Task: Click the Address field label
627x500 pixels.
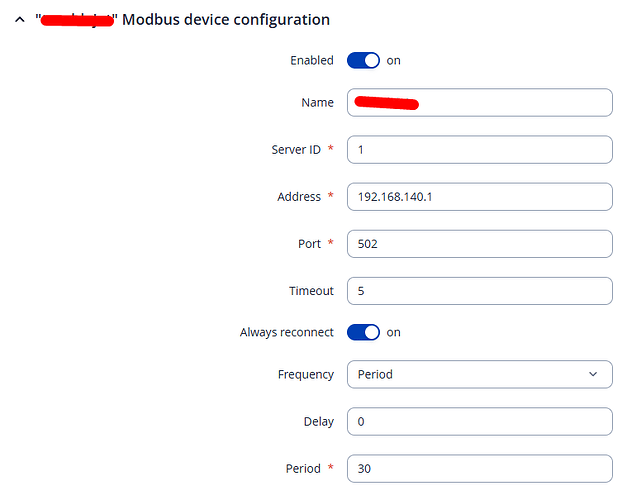Action: [298, 196]
